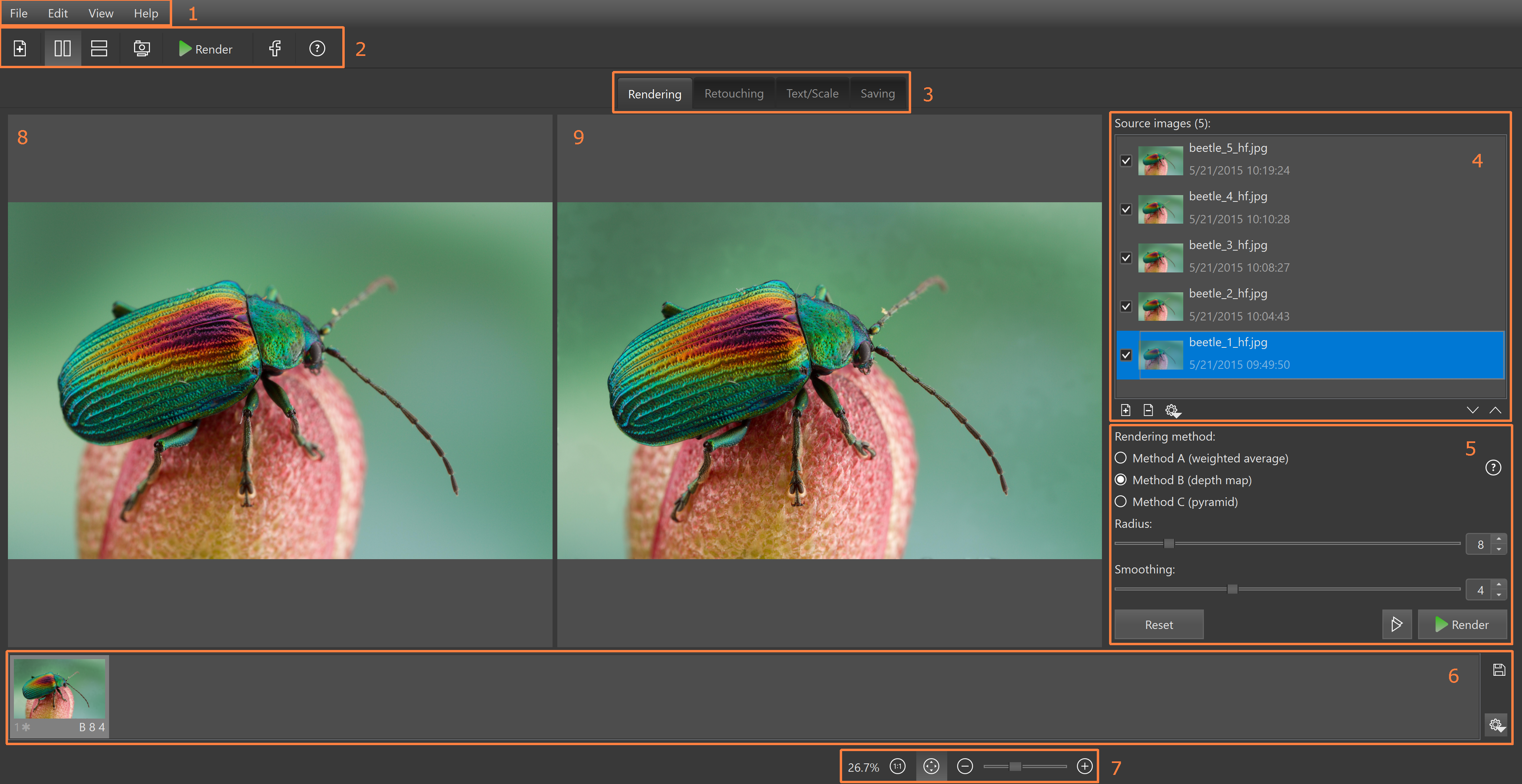
Task: Click the move down chevron under source list
Action: [x=1472, y=410]
